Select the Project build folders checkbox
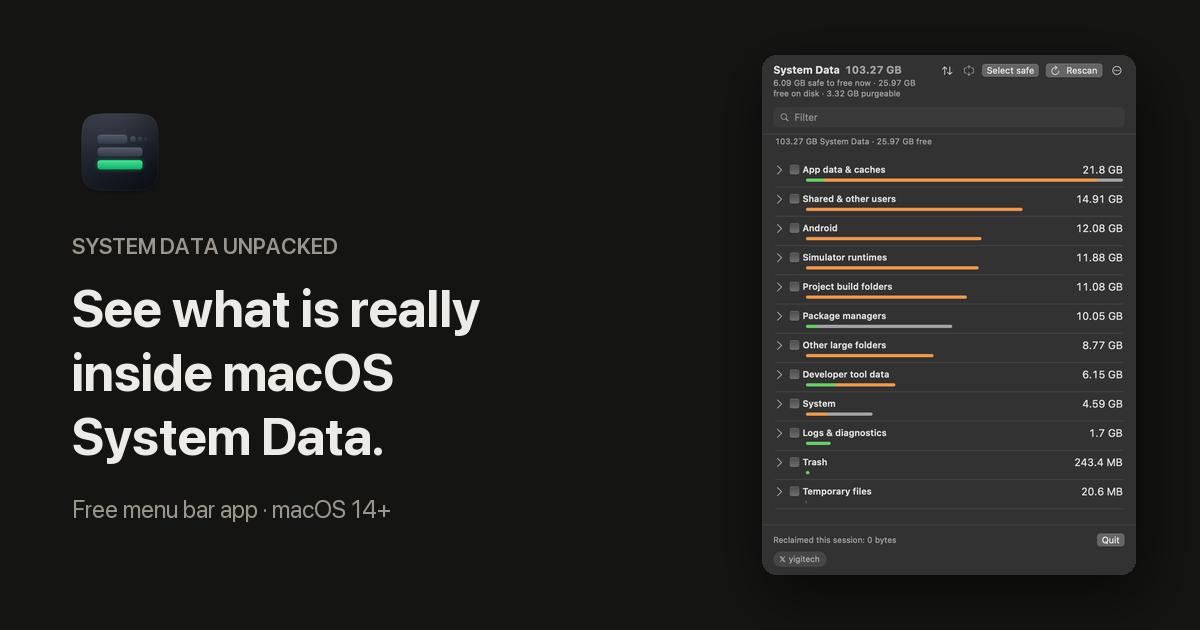1200x630 pixels. tap(794, 287)
